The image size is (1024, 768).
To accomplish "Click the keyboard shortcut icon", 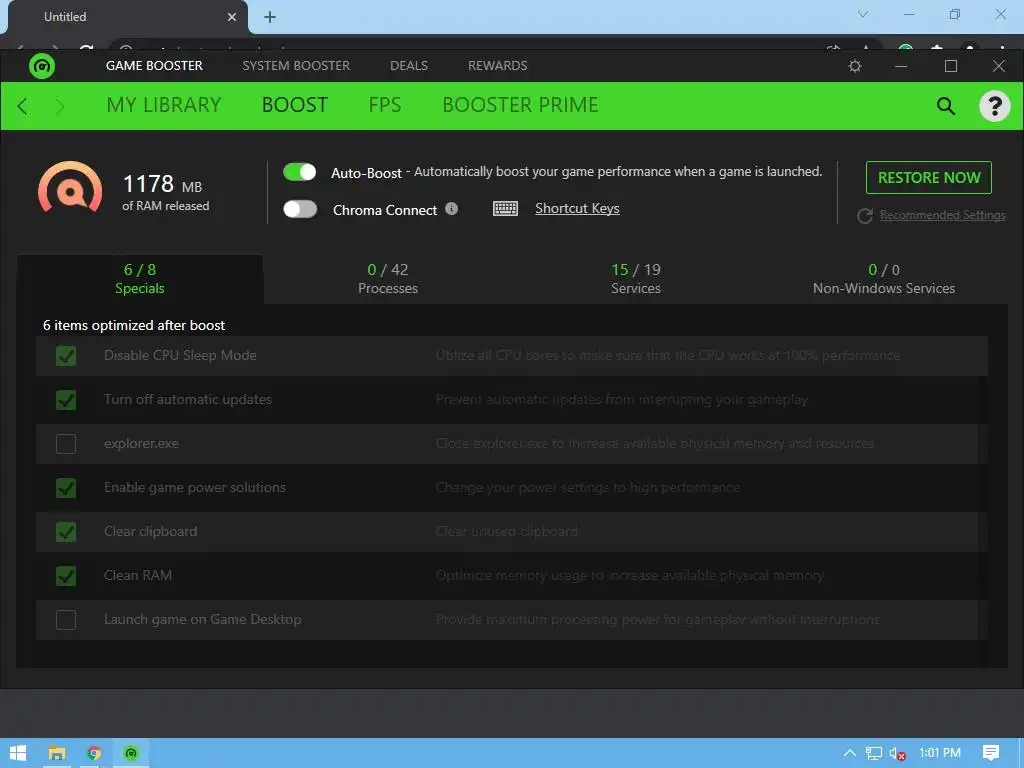I will (505, 208).
